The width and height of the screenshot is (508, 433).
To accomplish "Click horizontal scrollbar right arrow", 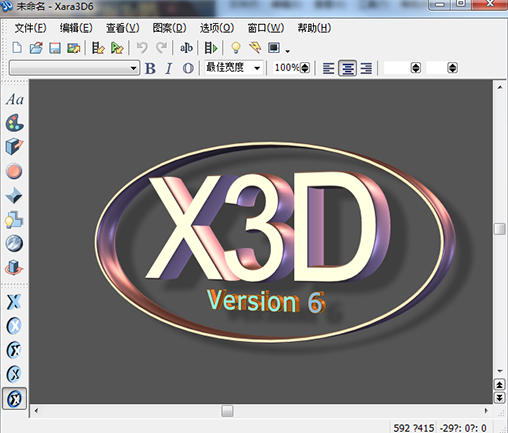I will 486,411.
